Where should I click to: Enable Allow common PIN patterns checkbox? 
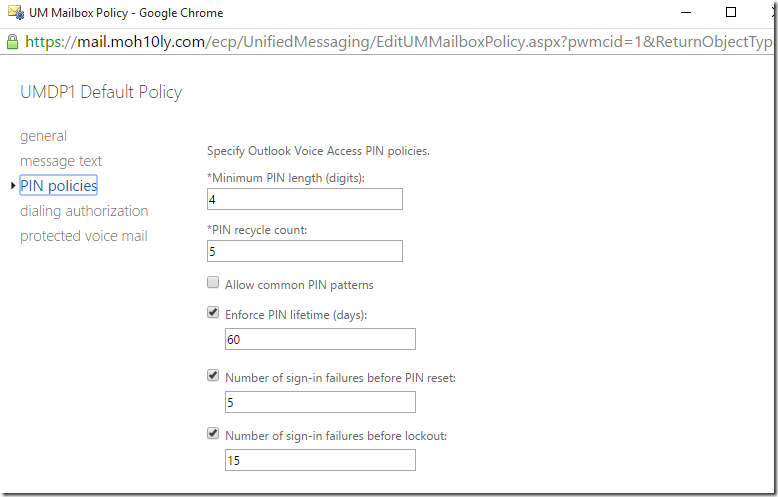(x=213, y=283)
